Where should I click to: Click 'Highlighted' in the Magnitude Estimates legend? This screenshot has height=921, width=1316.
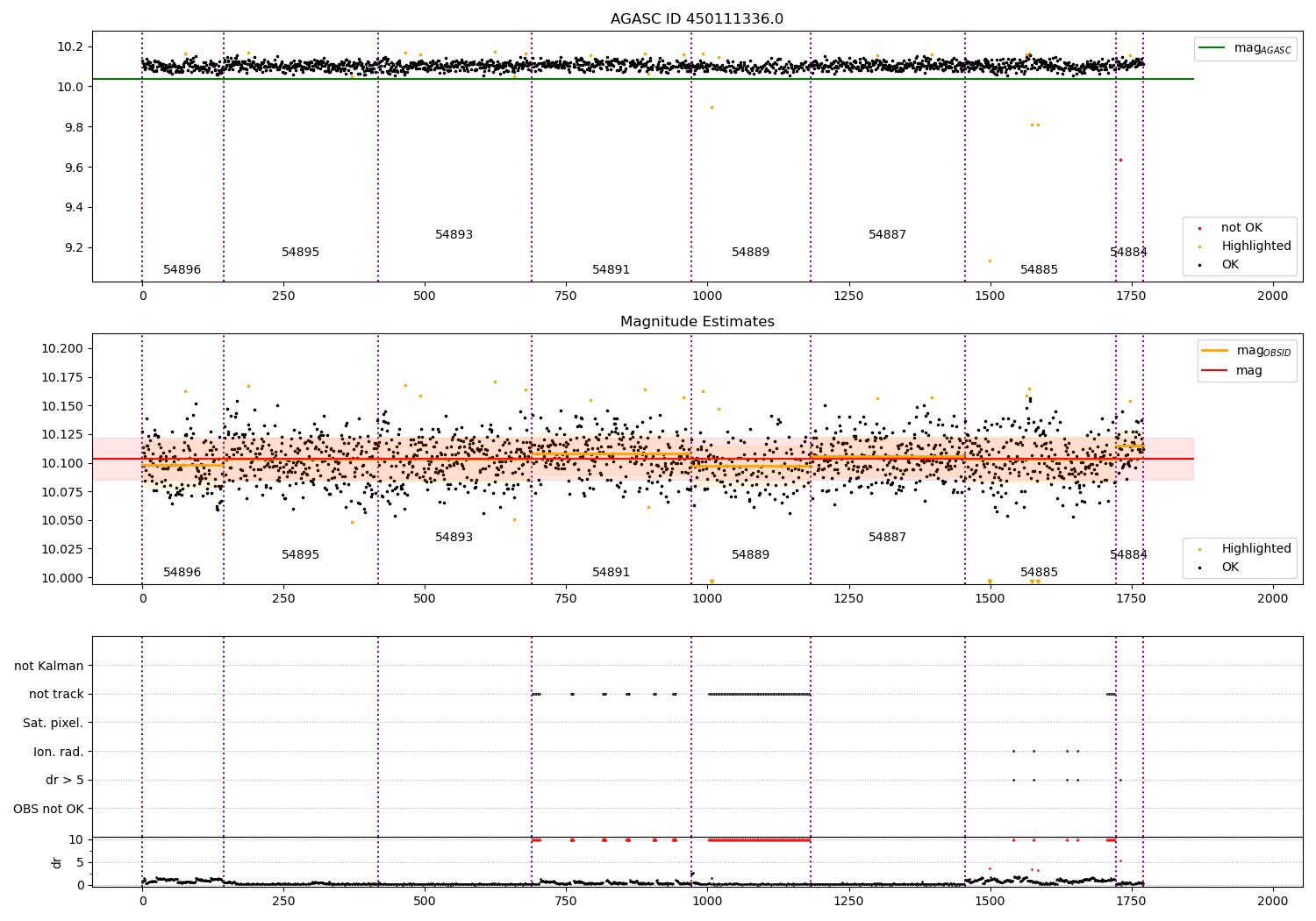coord(1255,549)
